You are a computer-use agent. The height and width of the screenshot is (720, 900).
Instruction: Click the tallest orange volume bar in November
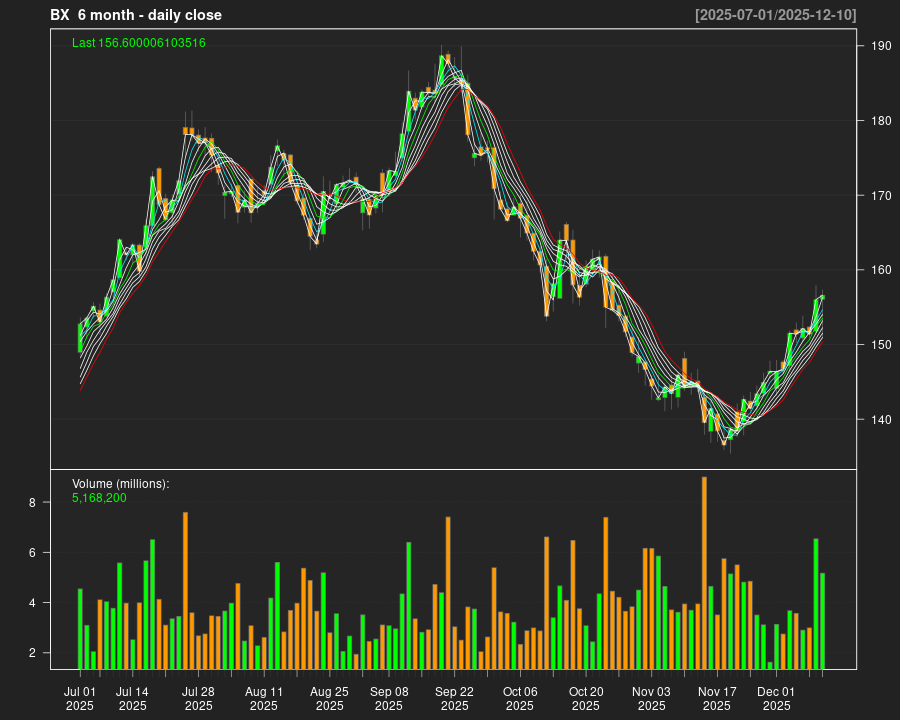(x=704, y=572)
